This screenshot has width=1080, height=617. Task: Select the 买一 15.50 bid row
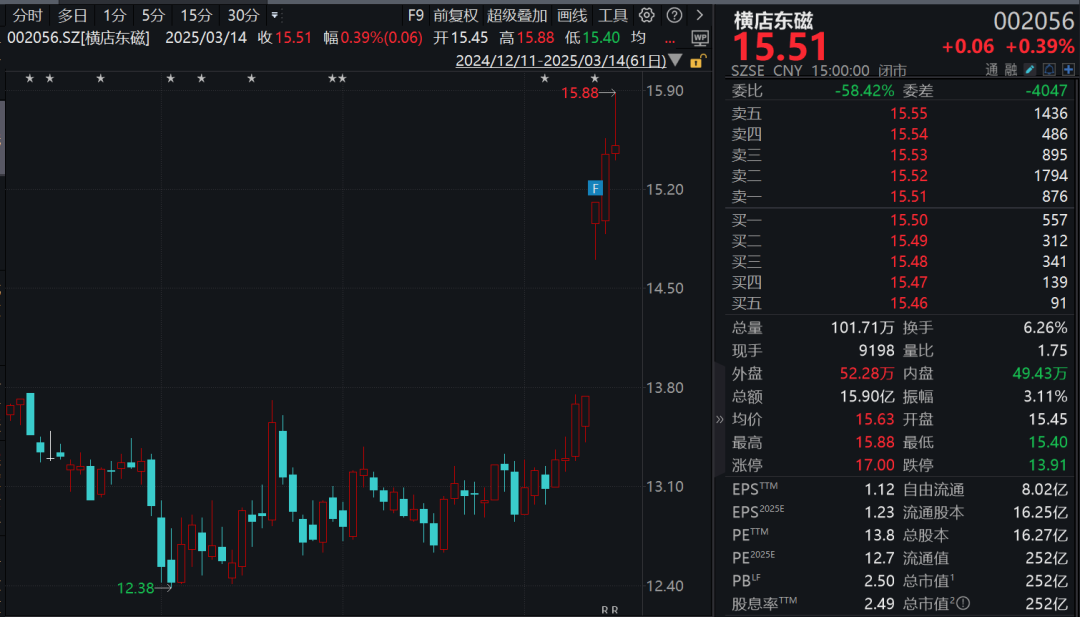pyautogui.click(x=900, y=220)
